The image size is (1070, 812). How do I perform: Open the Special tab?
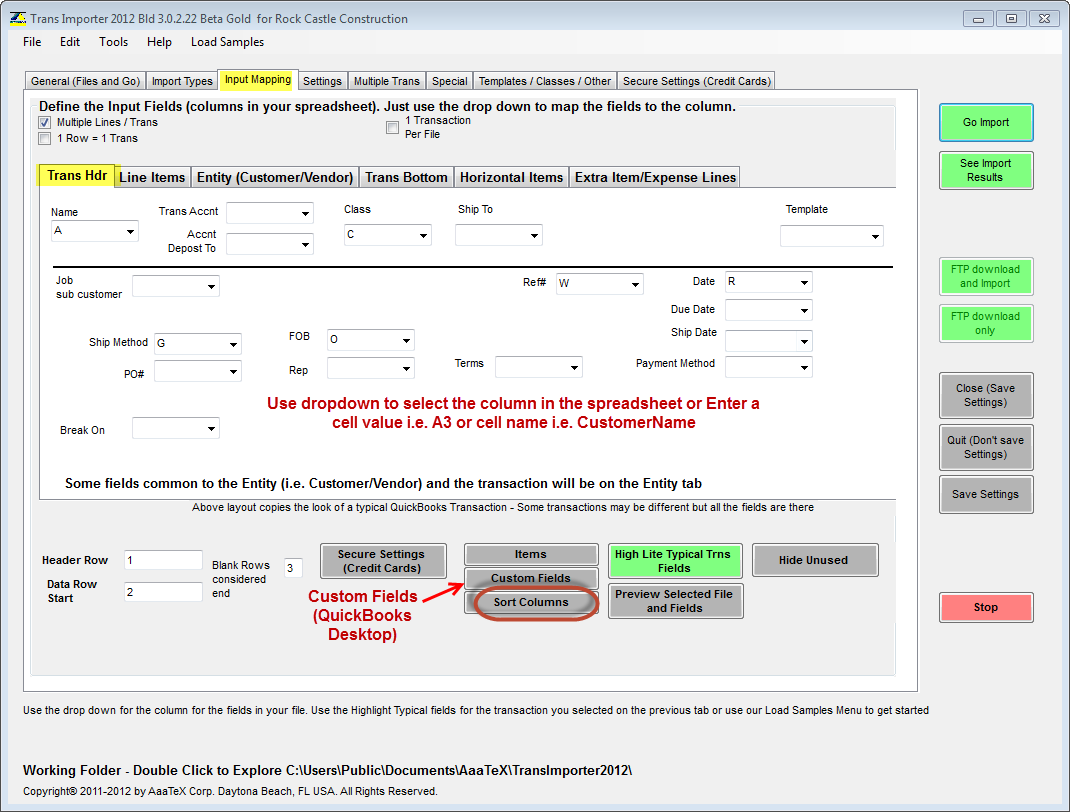(450, 81)
